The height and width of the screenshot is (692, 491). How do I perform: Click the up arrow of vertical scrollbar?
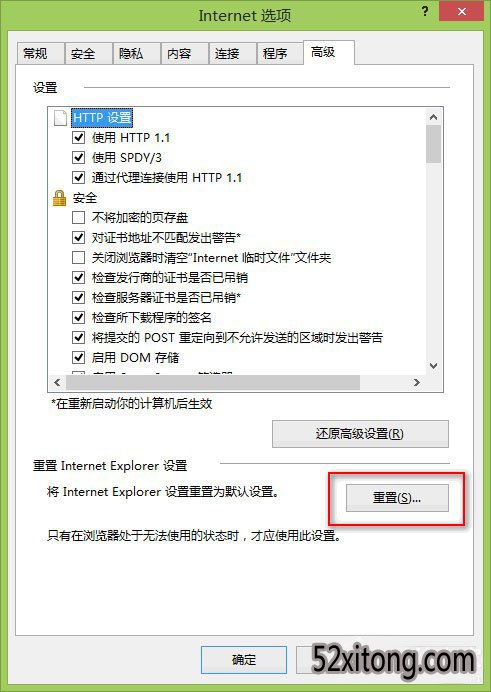pyautogui.click(x=433, y=117)
